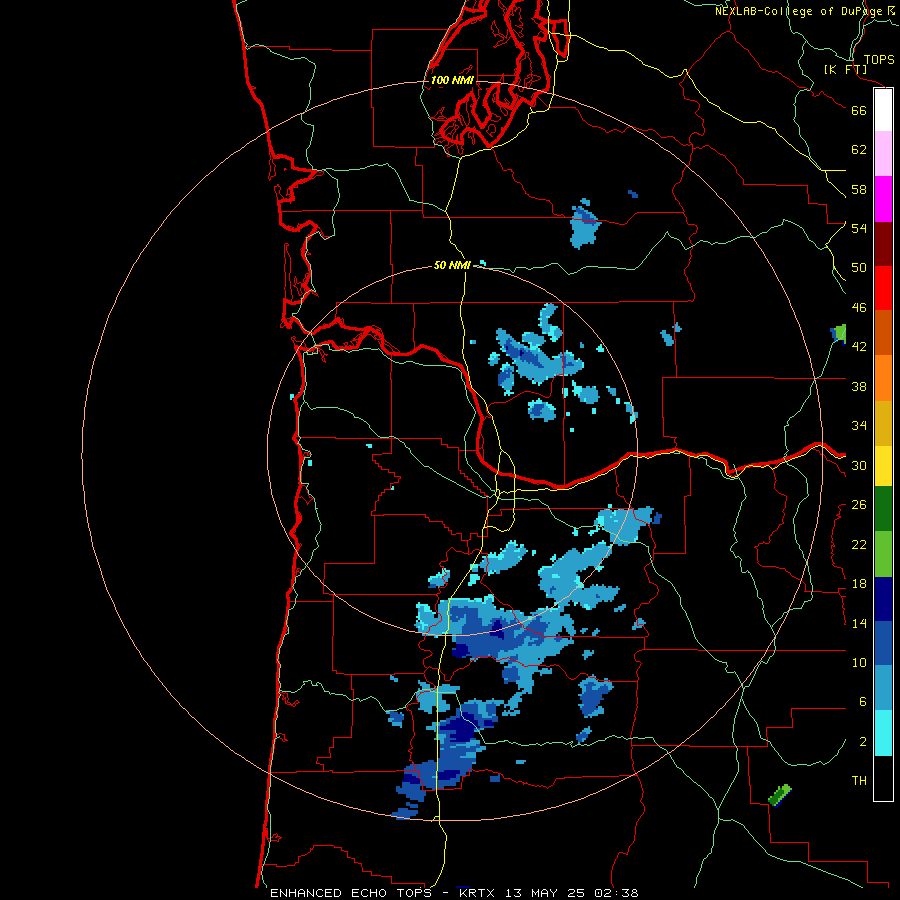
Task: Click the legend value '30'
Action: pyautogui.click(x=859, y=465)
